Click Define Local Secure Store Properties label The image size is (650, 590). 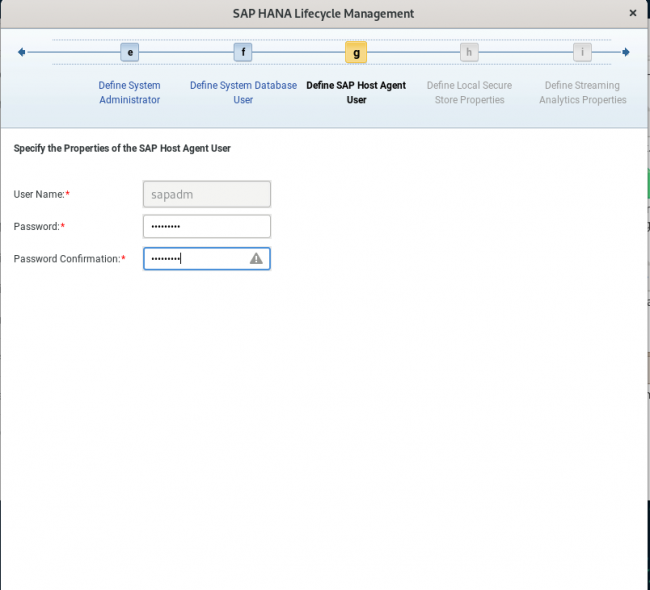(x=469, y=92)
